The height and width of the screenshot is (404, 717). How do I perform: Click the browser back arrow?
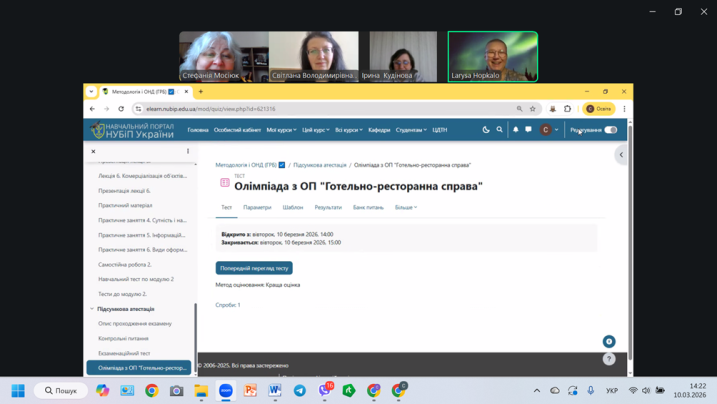pos(92,109)
